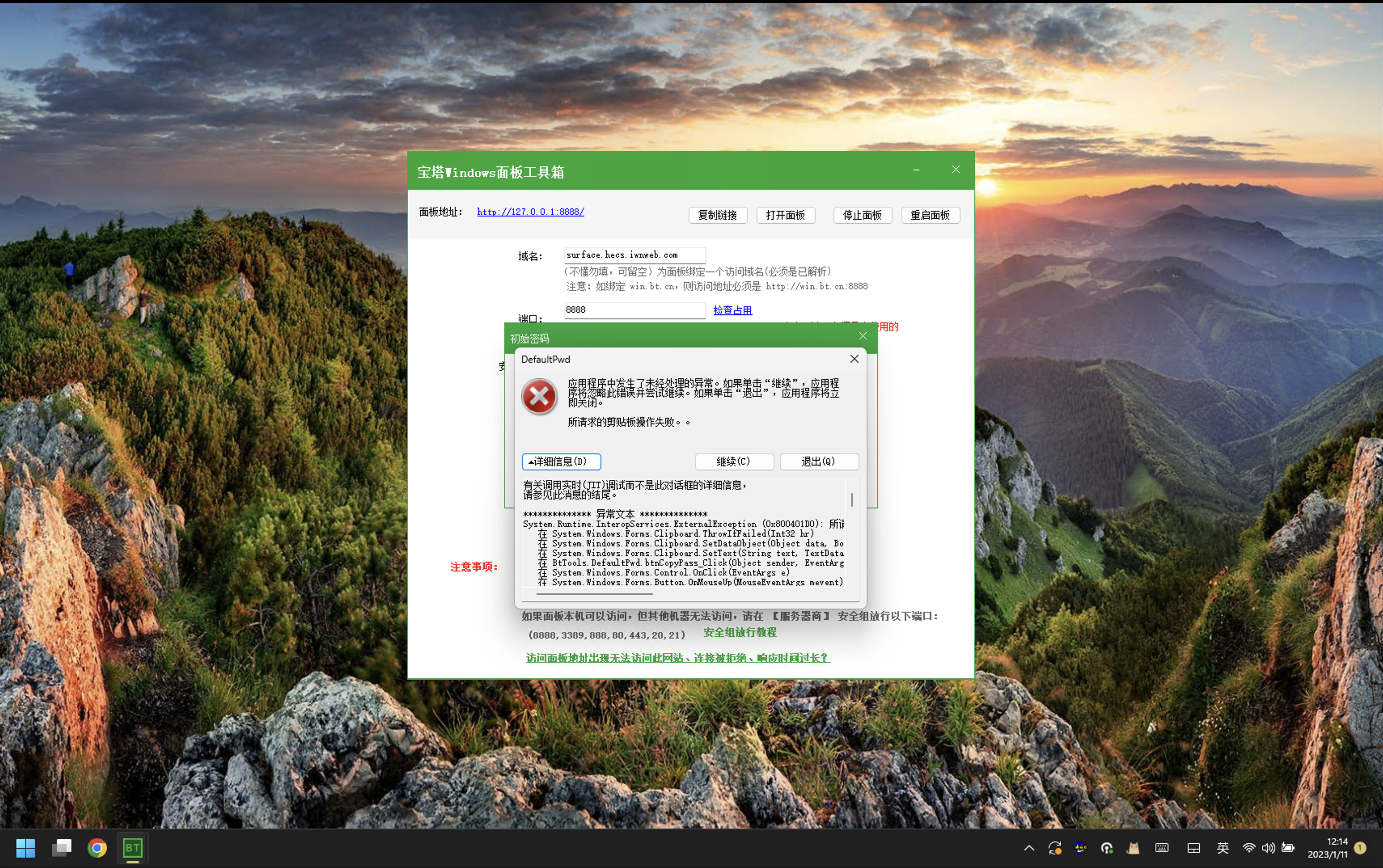Screen dimensions: 1383x868
Task: Open the clock showing 12:14 2023/1/11
Action: [1327, 848]
